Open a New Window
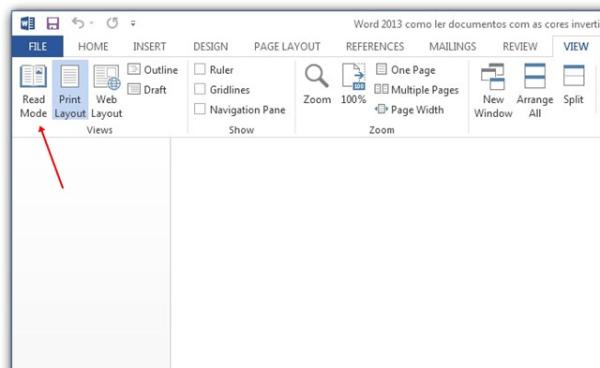Image resolution: width=600 pixels, height=368 pixels. pyautogui.click(x=493, y=91)
